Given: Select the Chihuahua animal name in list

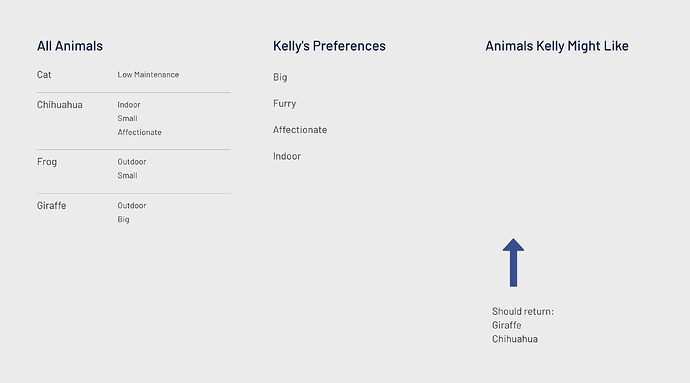Looking at the screenshot, I should (x=59, y=105).
